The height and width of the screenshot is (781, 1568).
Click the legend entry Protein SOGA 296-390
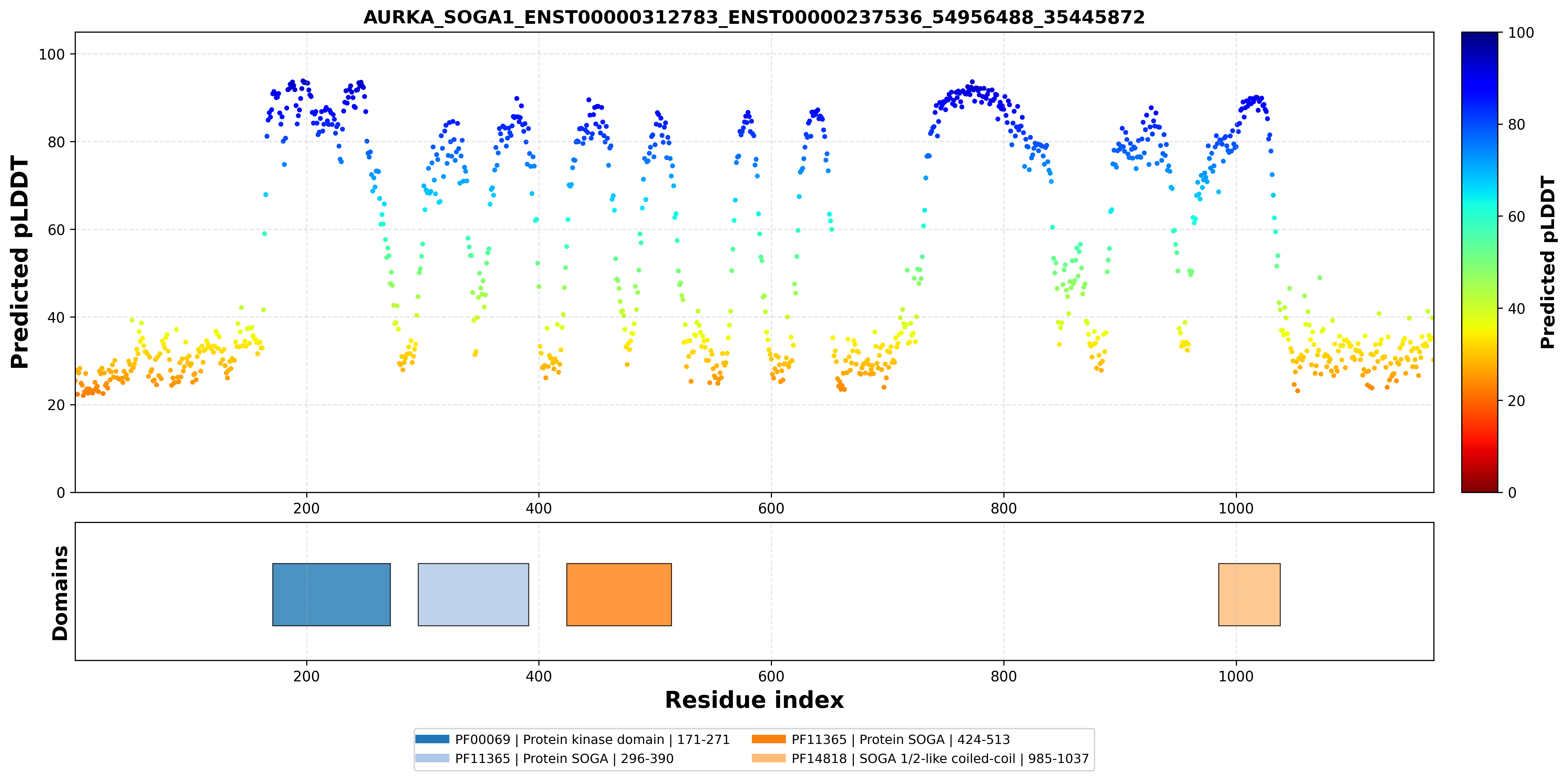[564, 759]
